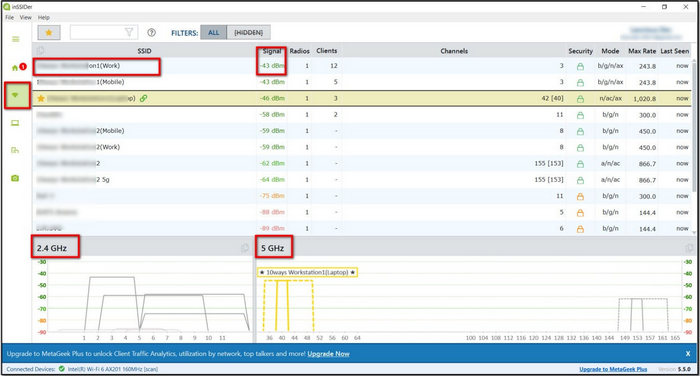The height and width of the screenshot is (376, 700).
Task: Select the network row ending in 2(Work)
Action: point(362,147)
